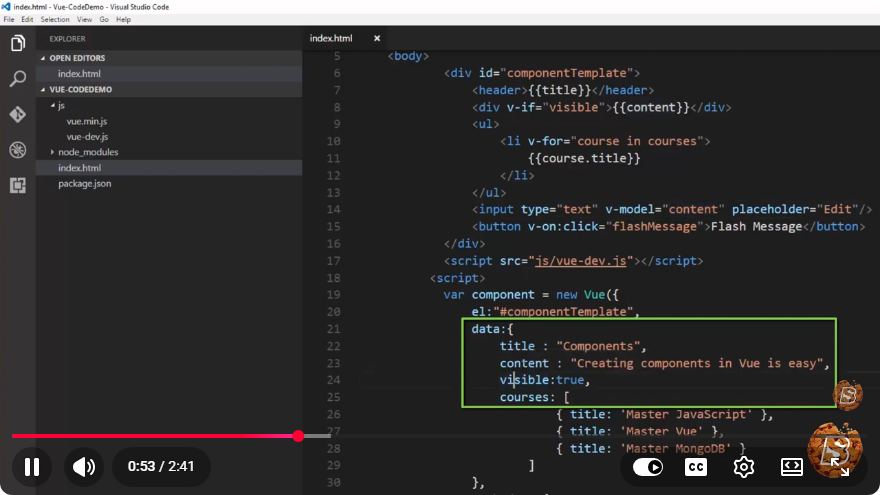Viewport: 880px width, 495px height.
Task: Close the index.html editor tab
Action: pyautogui.click(x=377, y=38)
